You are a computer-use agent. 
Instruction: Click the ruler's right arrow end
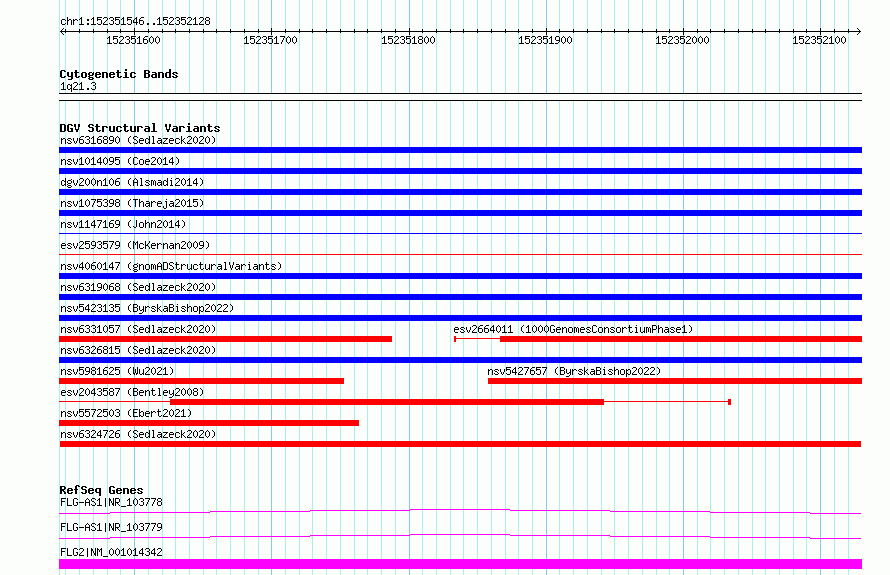pyautogui.click(x=859, y=32)
